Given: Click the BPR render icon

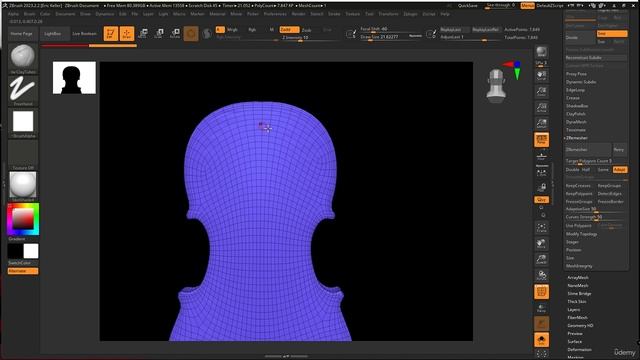Looking at the screenshot, I should [x=542, y=52].
